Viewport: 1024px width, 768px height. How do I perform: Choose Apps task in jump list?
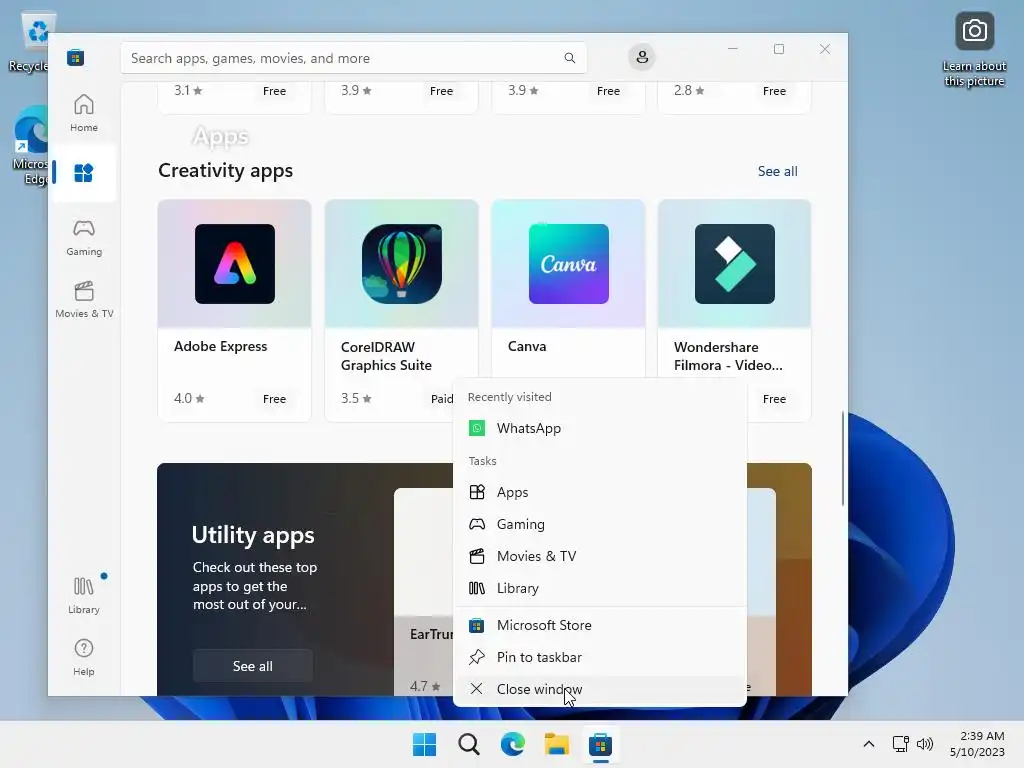(x=600, y=492)
